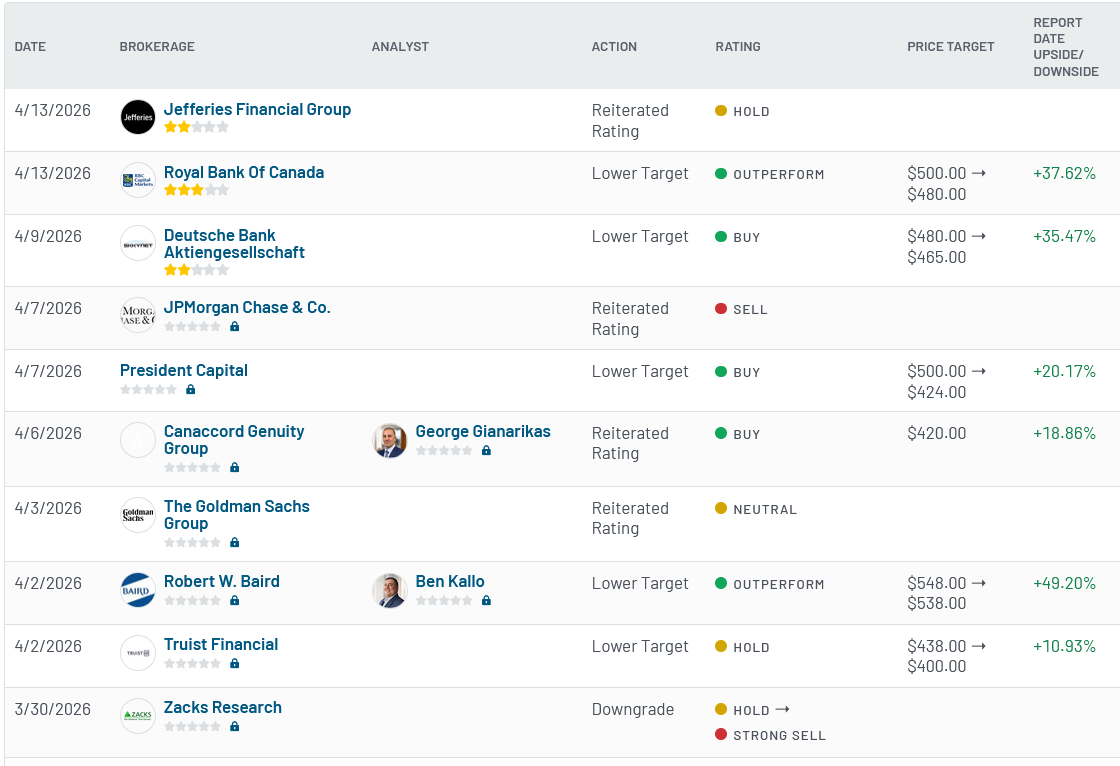1120x766 pixels.
Task: Click the OUTPERFORM rating for Robert W. Baird
Action: pyautogui.click(x=770, y=585)
